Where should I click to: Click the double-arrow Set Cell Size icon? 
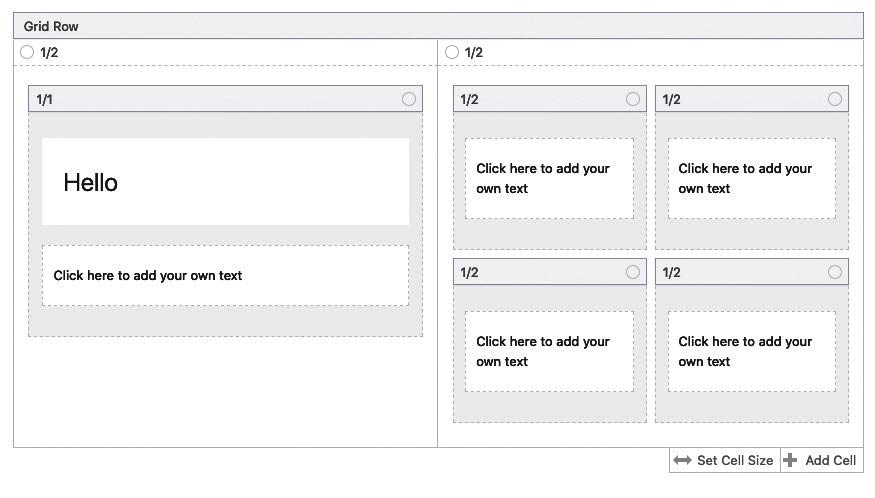pyautogui.click(x=682, y=461)
